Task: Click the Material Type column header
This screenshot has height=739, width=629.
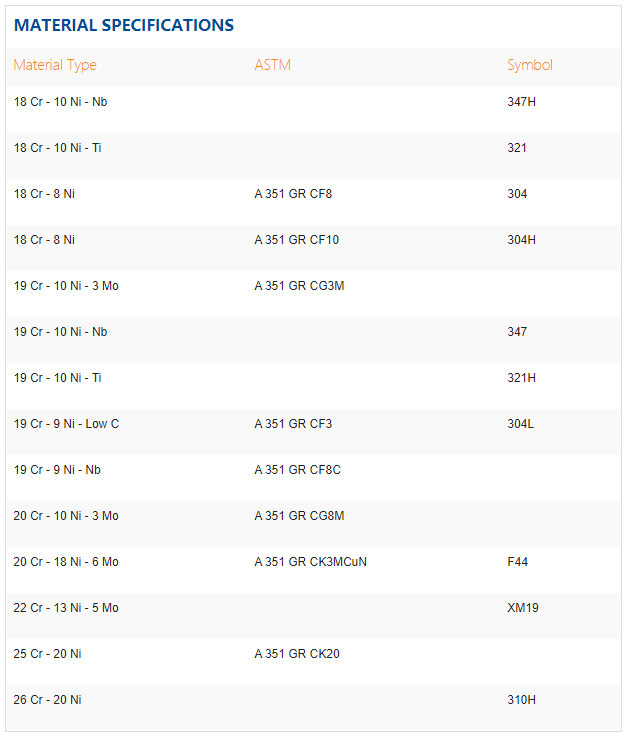Action: pyautogui.click(x=55, y=65)
